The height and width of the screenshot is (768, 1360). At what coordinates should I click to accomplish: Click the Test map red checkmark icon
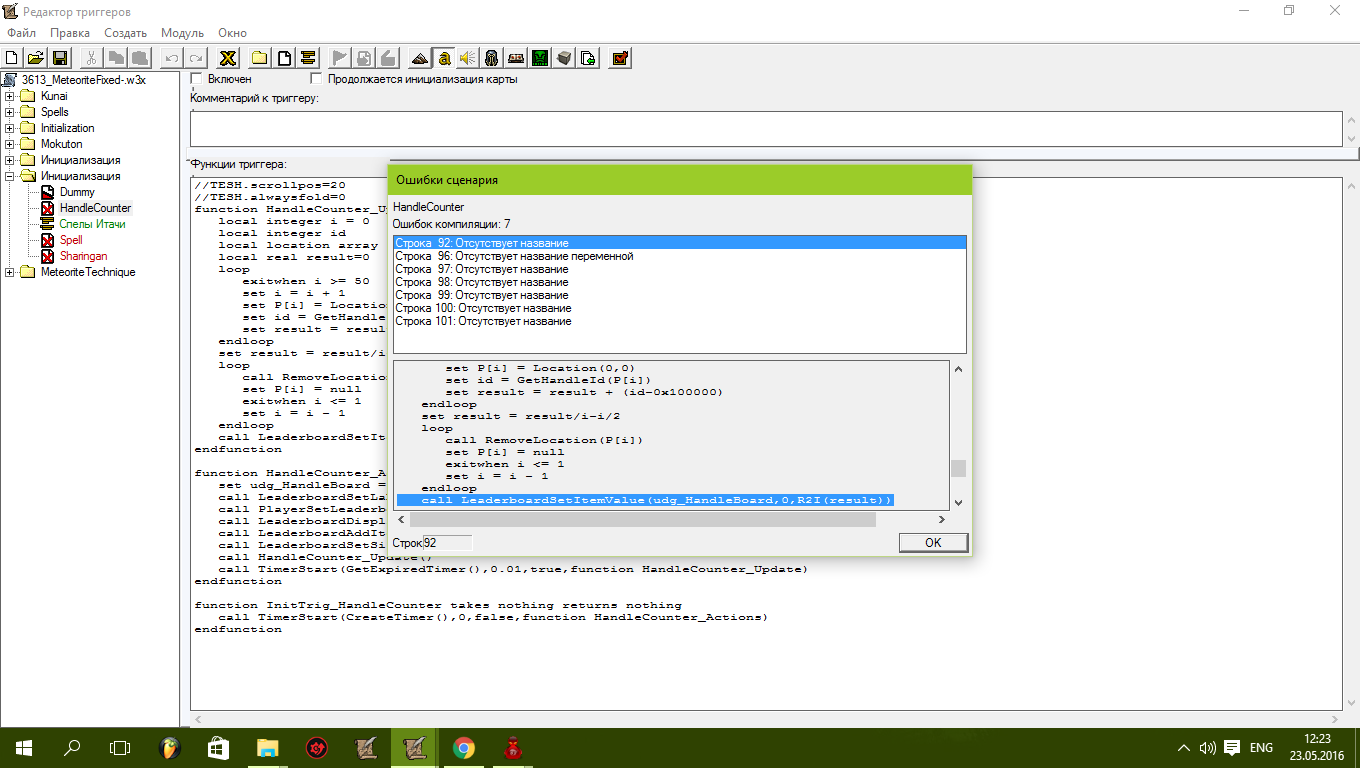[x=620, y=58]
